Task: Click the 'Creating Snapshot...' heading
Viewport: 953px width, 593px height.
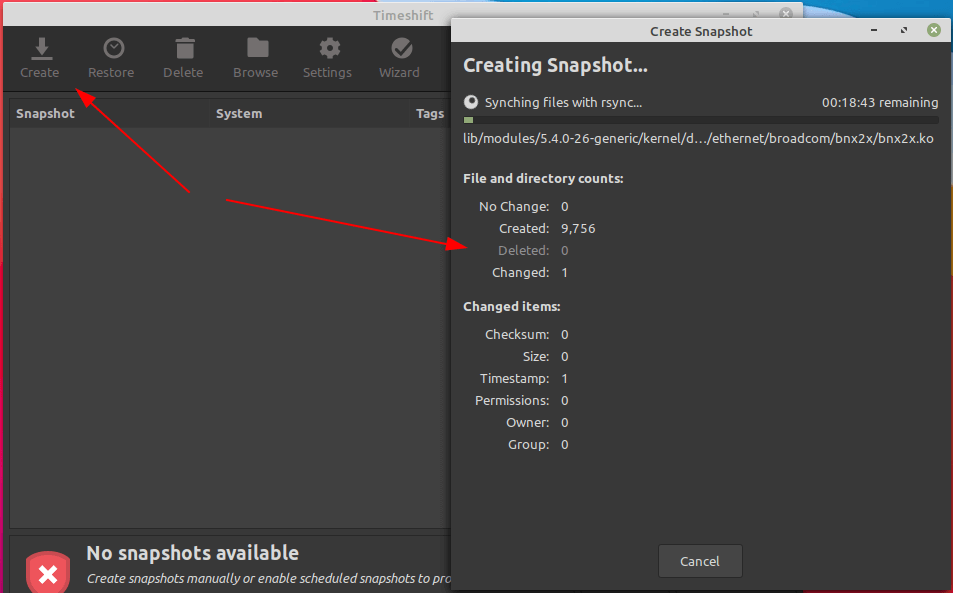Action: point(556,65)
